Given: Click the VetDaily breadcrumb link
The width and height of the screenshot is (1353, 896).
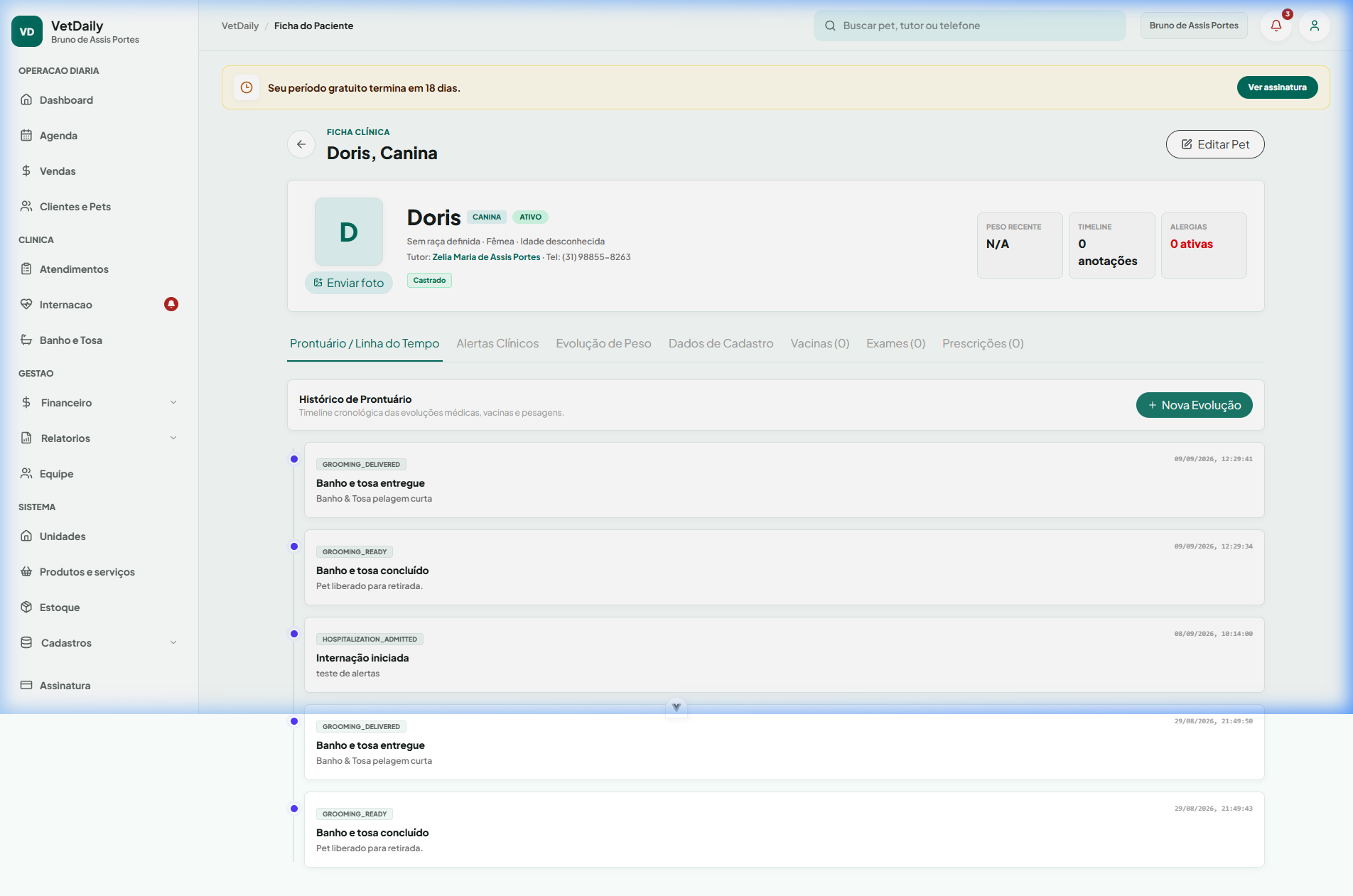Looking at the screenshot, I should [240, 26].
